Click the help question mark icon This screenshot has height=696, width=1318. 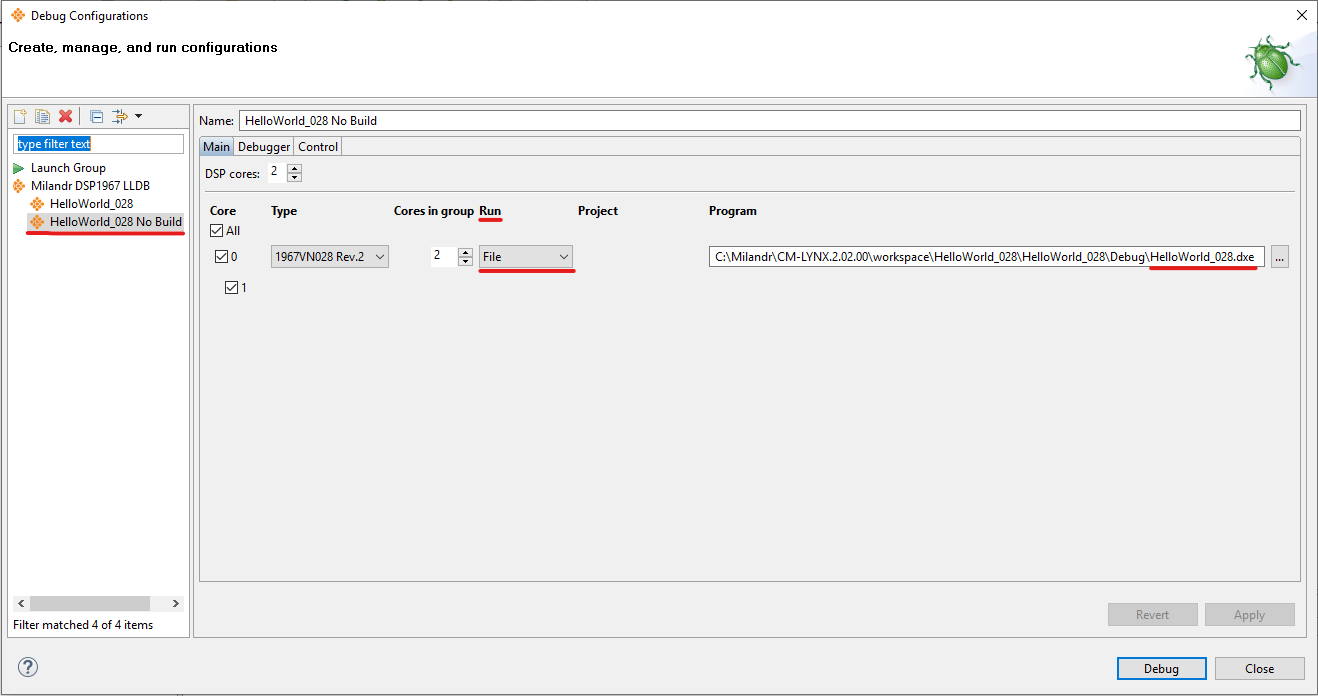tap(28, 668)
